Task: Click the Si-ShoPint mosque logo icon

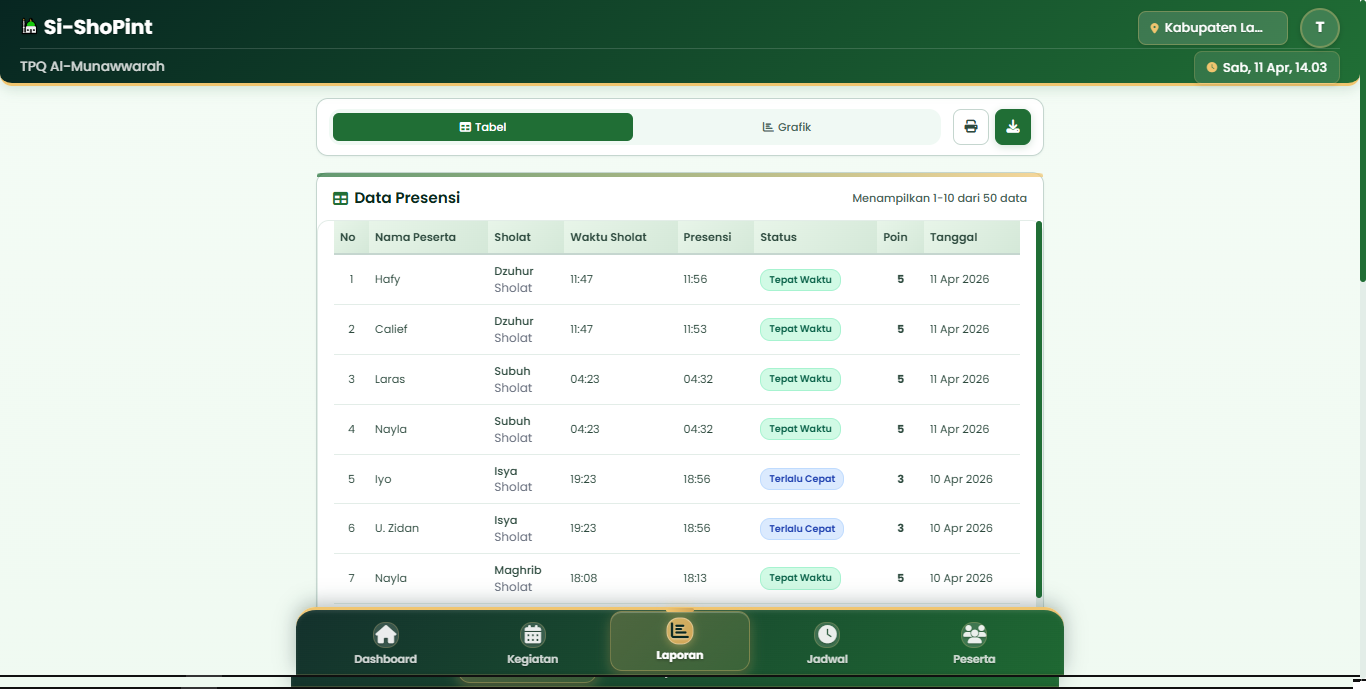Action: (29, 27)
